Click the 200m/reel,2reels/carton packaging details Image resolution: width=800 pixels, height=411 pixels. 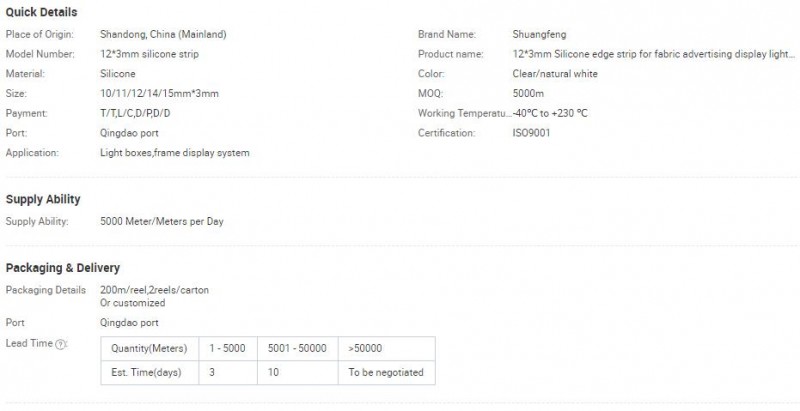[155, 289]
